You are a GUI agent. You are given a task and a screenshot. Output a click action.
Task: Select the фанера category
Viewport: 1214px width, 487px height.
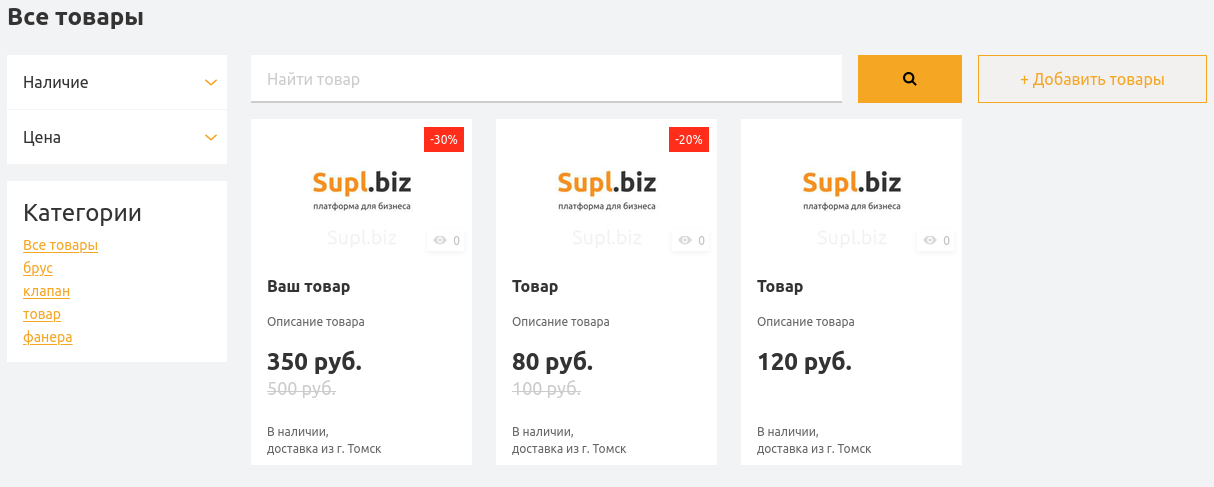48,337
